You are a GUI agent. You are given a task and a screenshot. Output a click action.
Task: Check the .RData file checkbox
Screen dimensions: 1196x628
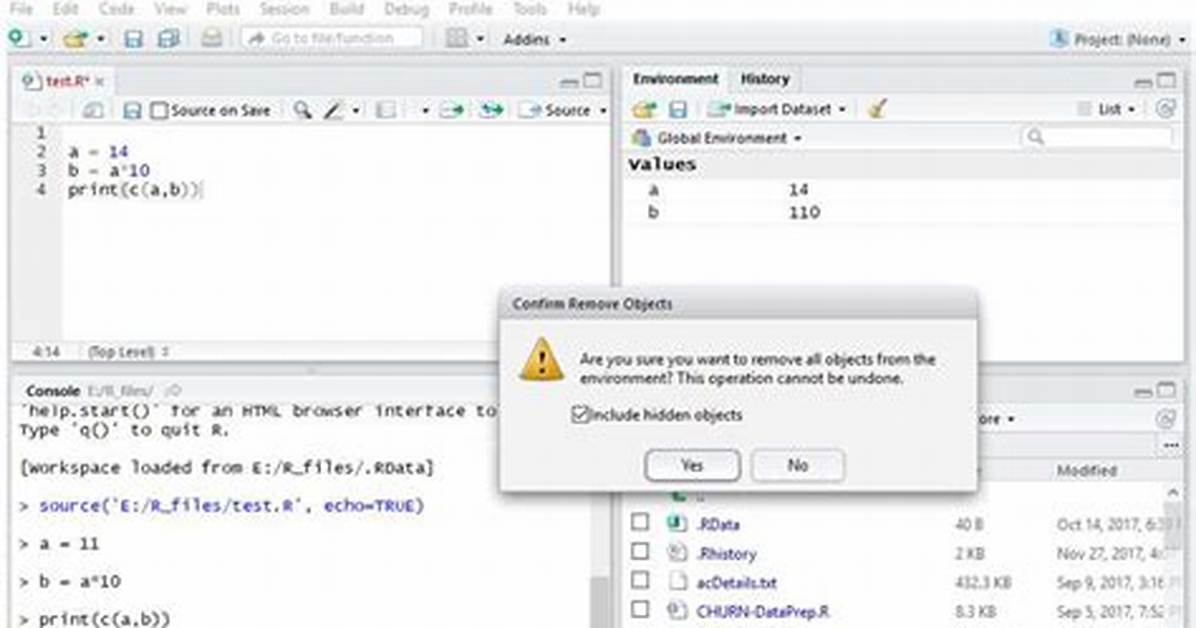pyautogui.click(x=640, y=522)
